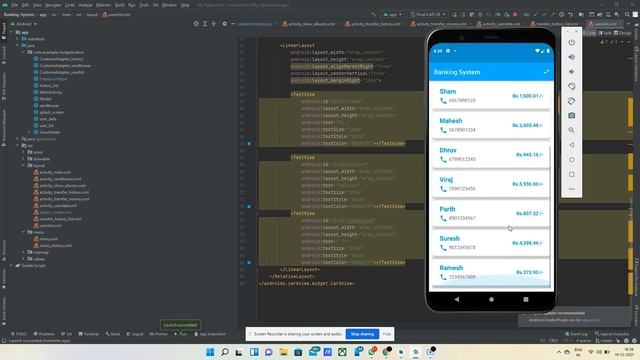
Task: Click the emulator zoom magnifier icon
Action: pyautogui.click(x=571, y=131)
